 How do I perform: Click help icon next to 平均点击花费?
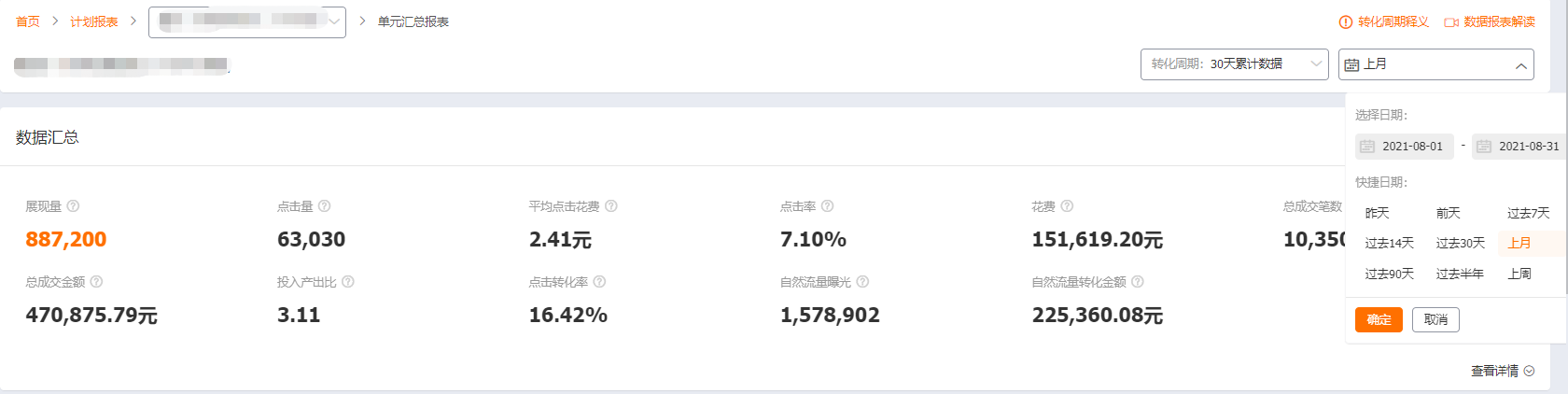(610, 206)
